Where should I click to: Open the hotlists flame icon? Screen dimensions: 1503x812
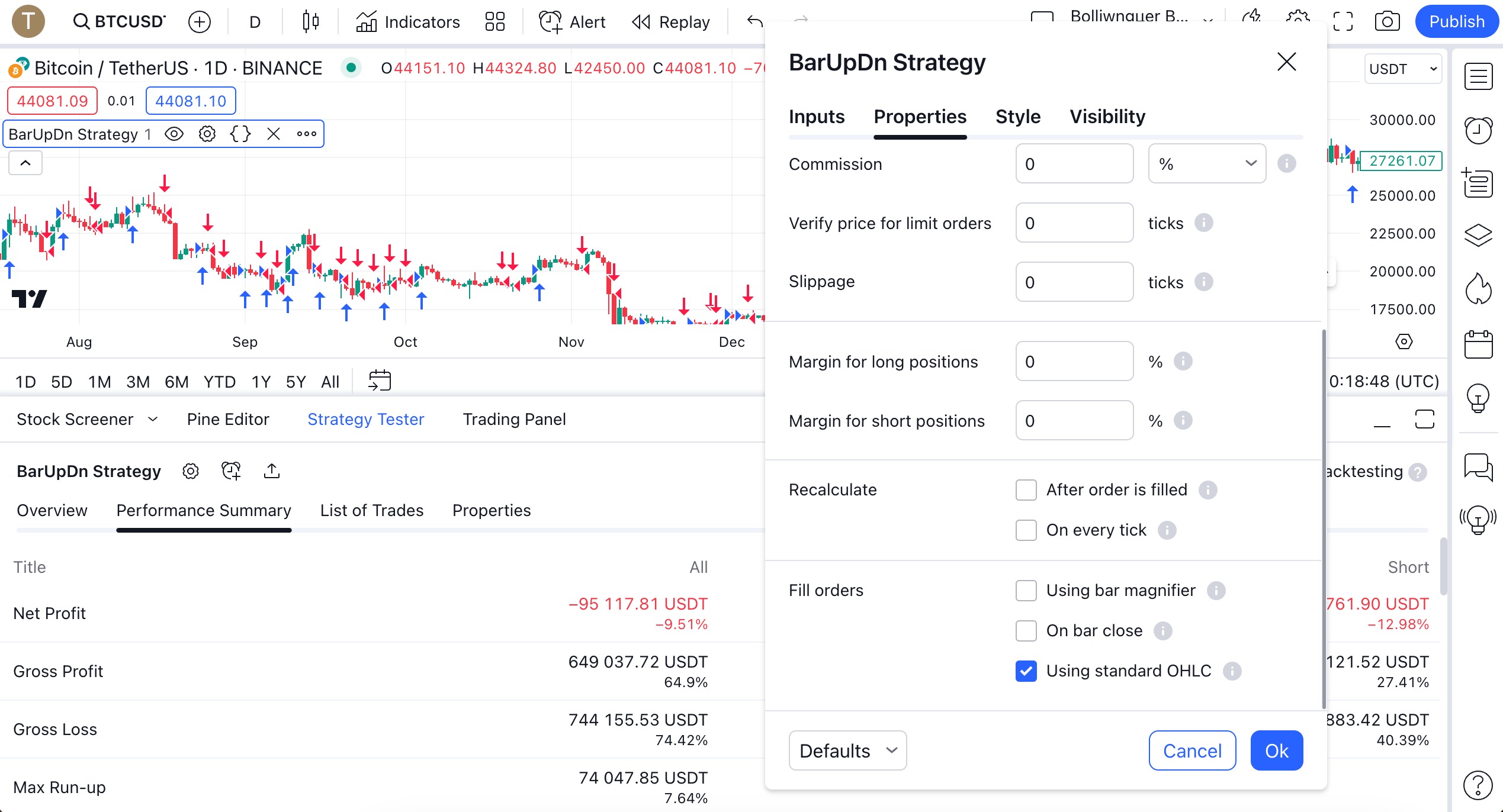1478,288
